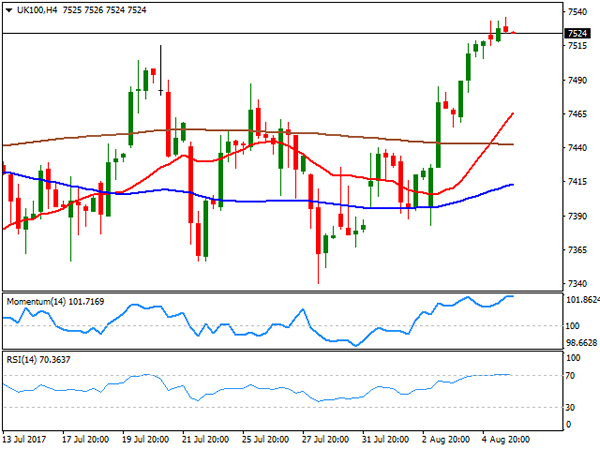Screen dimensions: 600x450
Task: Click the Momentum 100 level label
Action: pyautogui.click(x=573, y=326)
